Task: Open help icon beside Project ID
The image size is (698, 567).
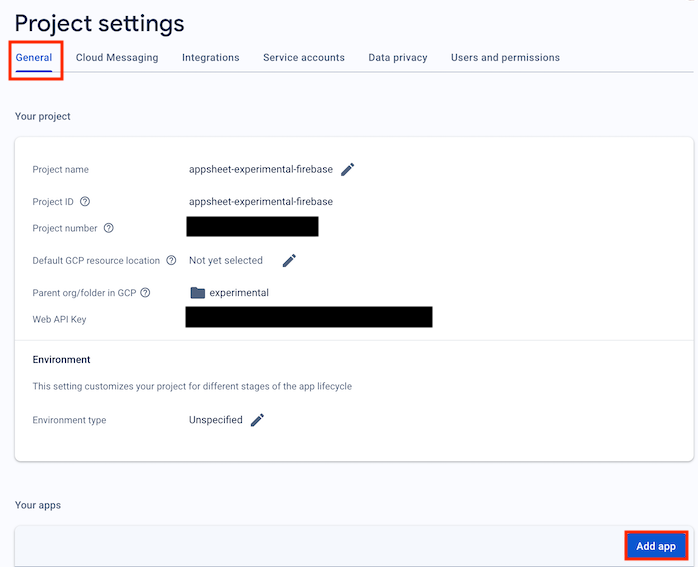Action: [x=85, y=202]
